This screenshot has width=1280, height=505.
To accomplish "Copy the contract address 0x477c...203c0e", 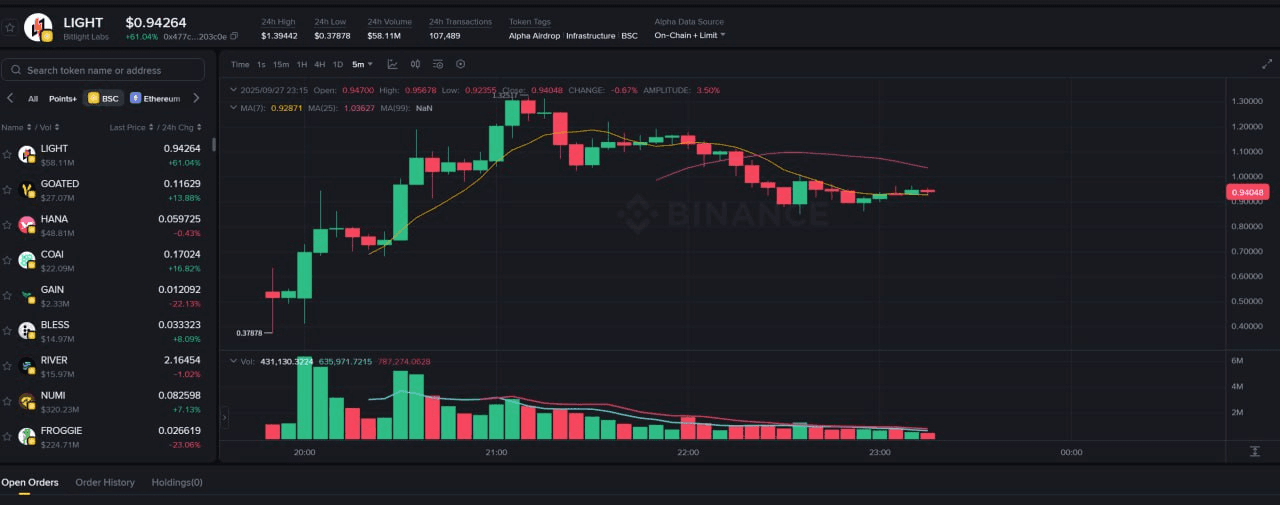I will (x=234, y=36).
